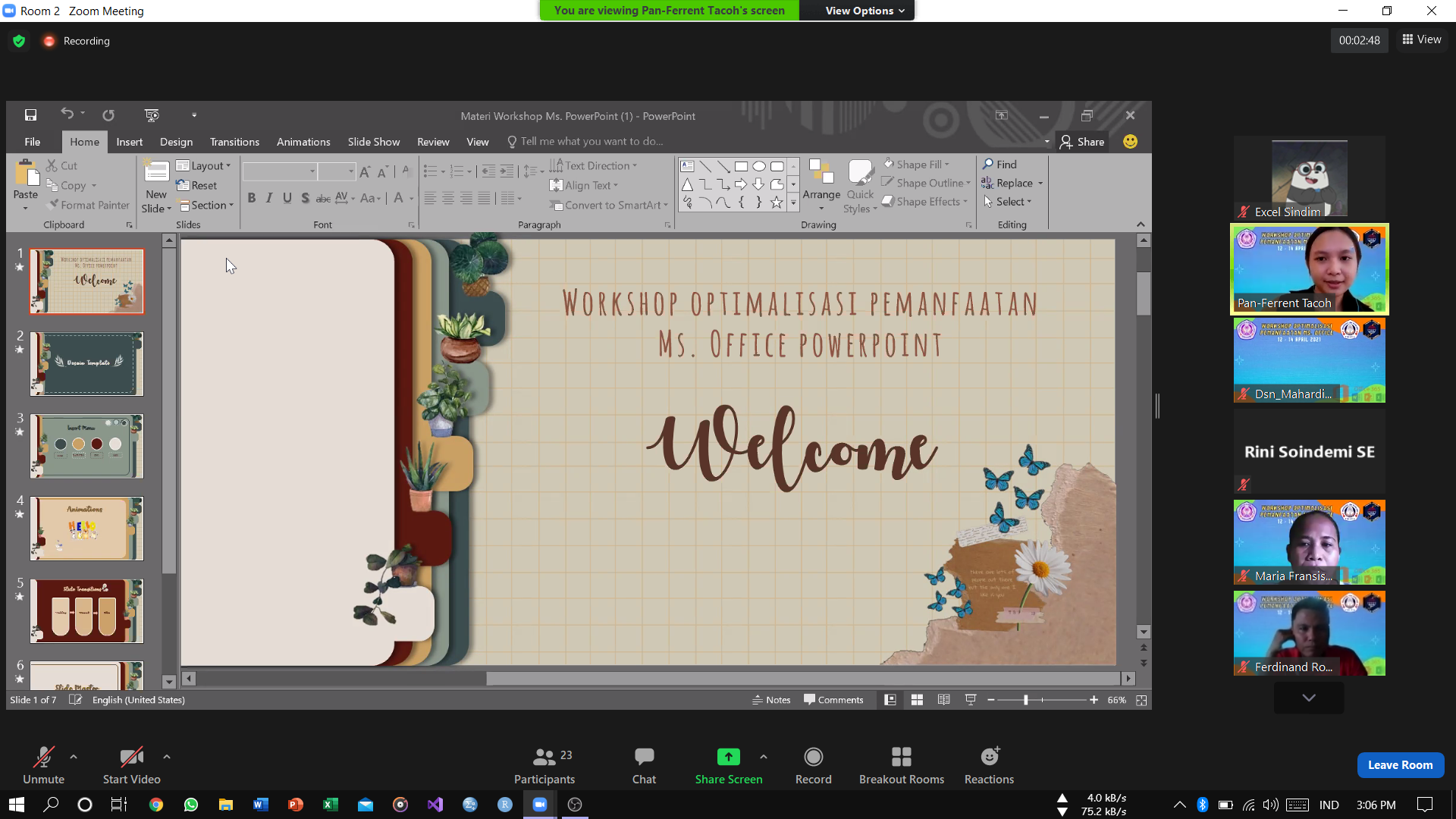Click the Arrange shapes icon

tap(821, 171)
